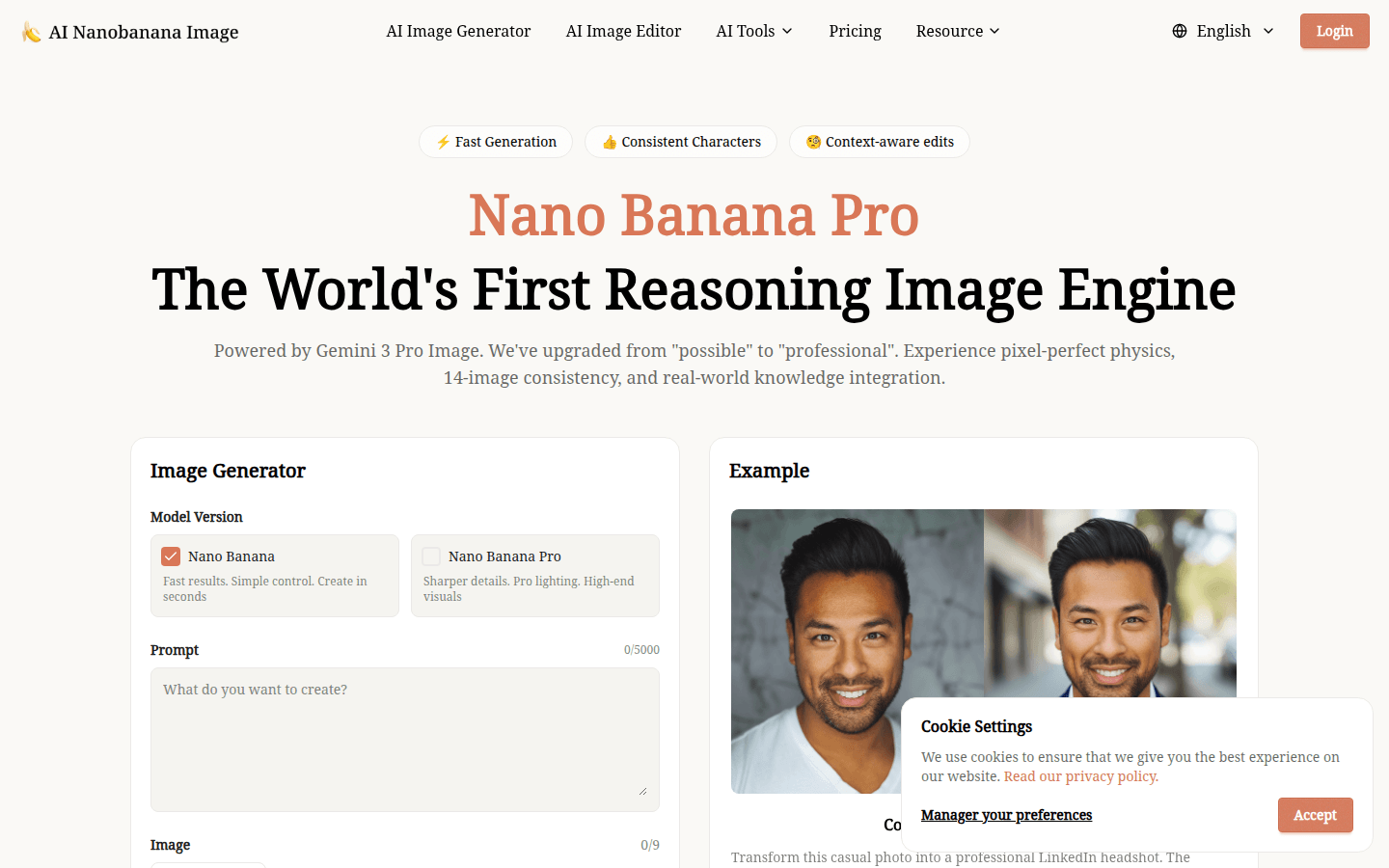Open the Resource dropdown menu

coord(958,31)
